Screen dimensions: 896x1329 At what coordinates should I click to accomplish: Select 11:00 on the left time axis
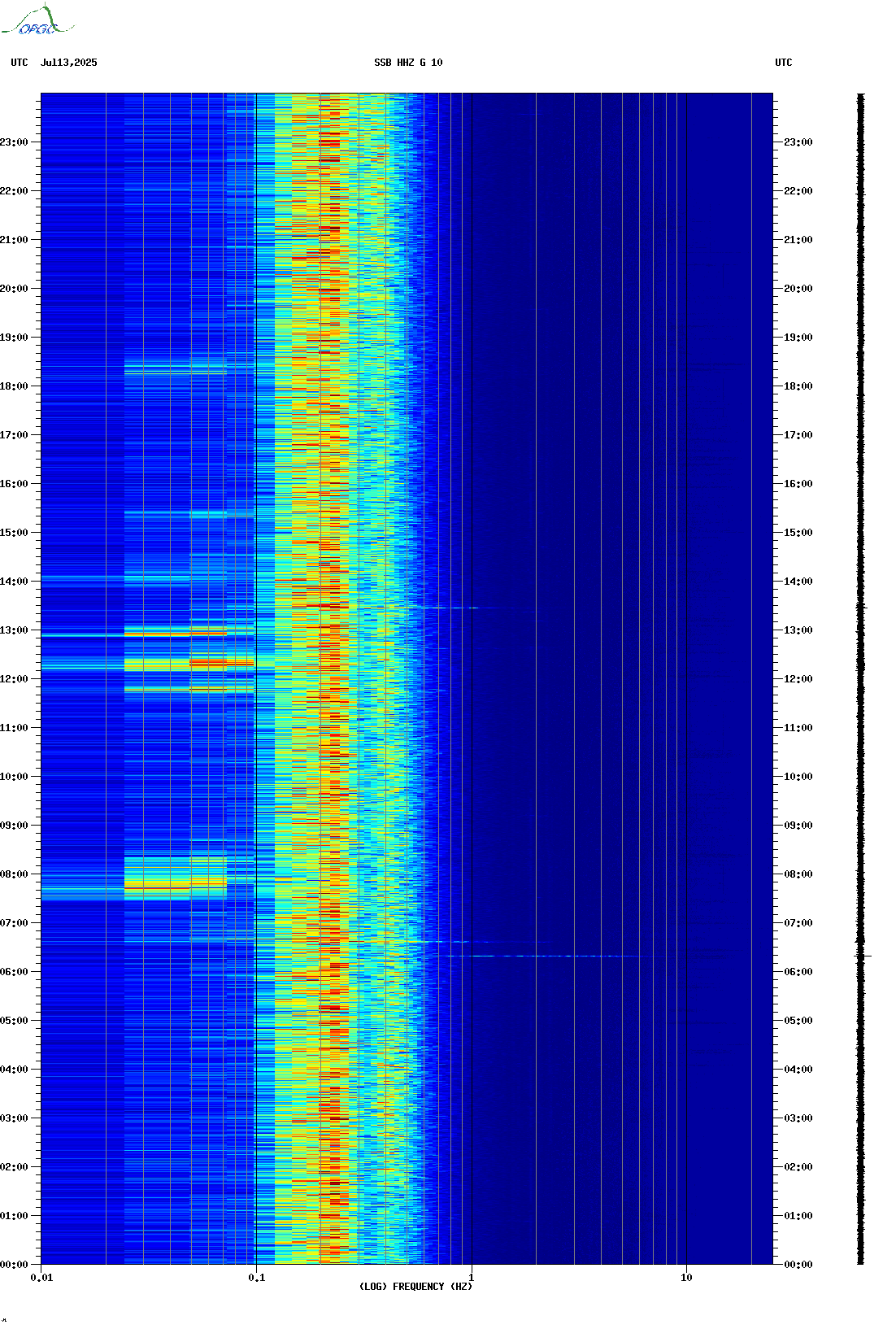click(14, 728)
